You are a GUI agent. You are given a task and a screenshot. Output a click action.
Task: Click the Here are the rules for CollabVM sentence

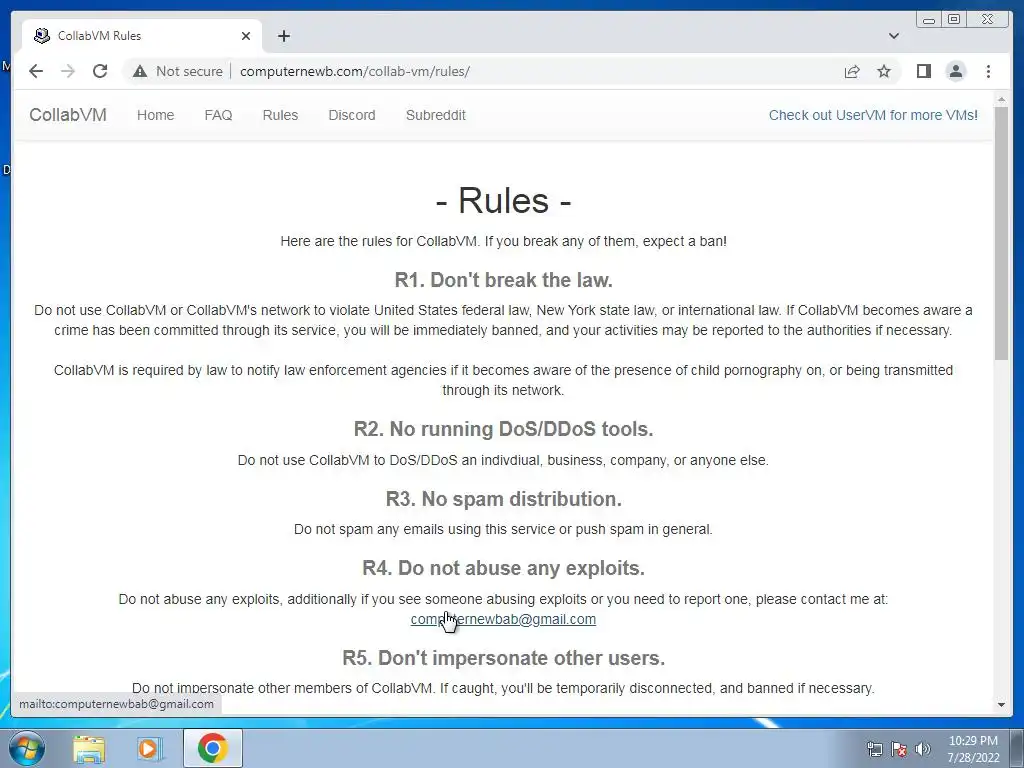504,241
